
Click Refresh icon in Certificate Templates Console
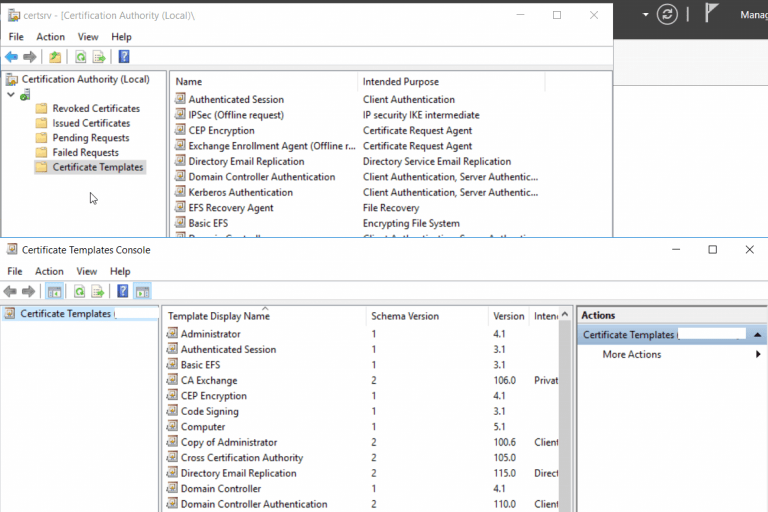click(79, 292)
